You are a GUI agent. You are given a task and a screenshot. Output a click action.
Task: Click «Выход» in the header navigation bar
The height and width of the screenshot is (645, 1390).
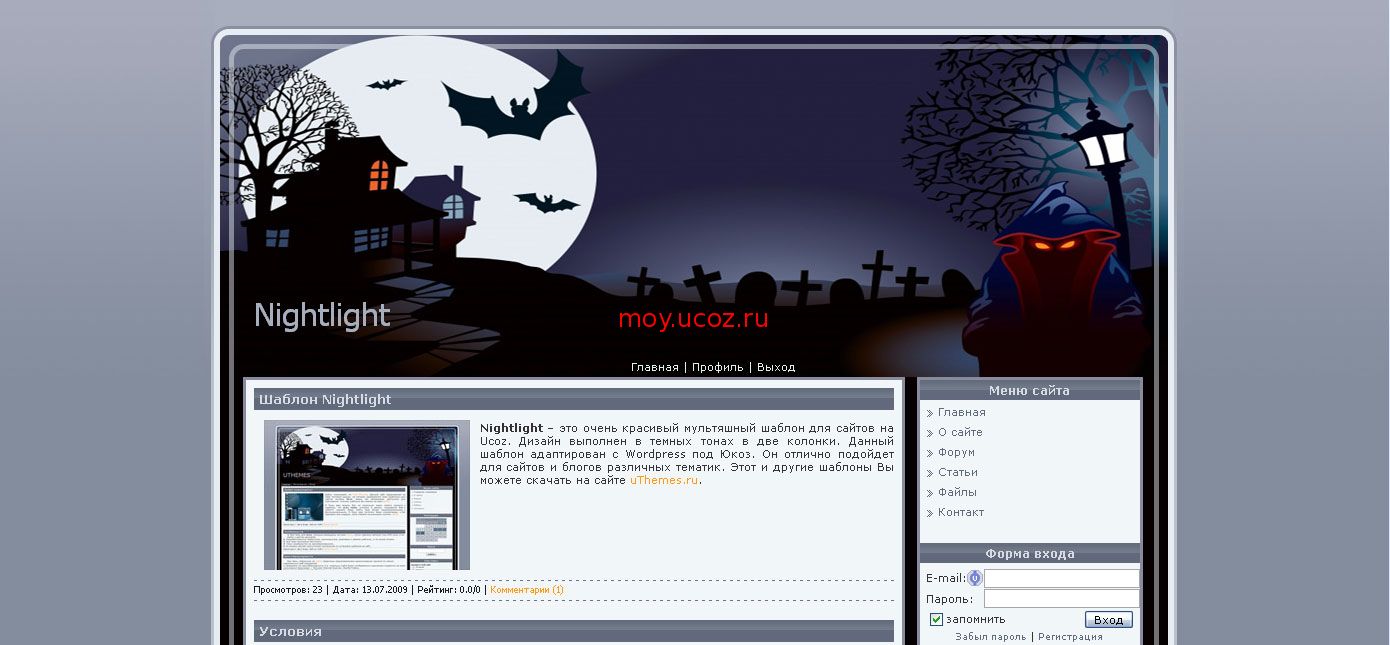click(776, 367)
